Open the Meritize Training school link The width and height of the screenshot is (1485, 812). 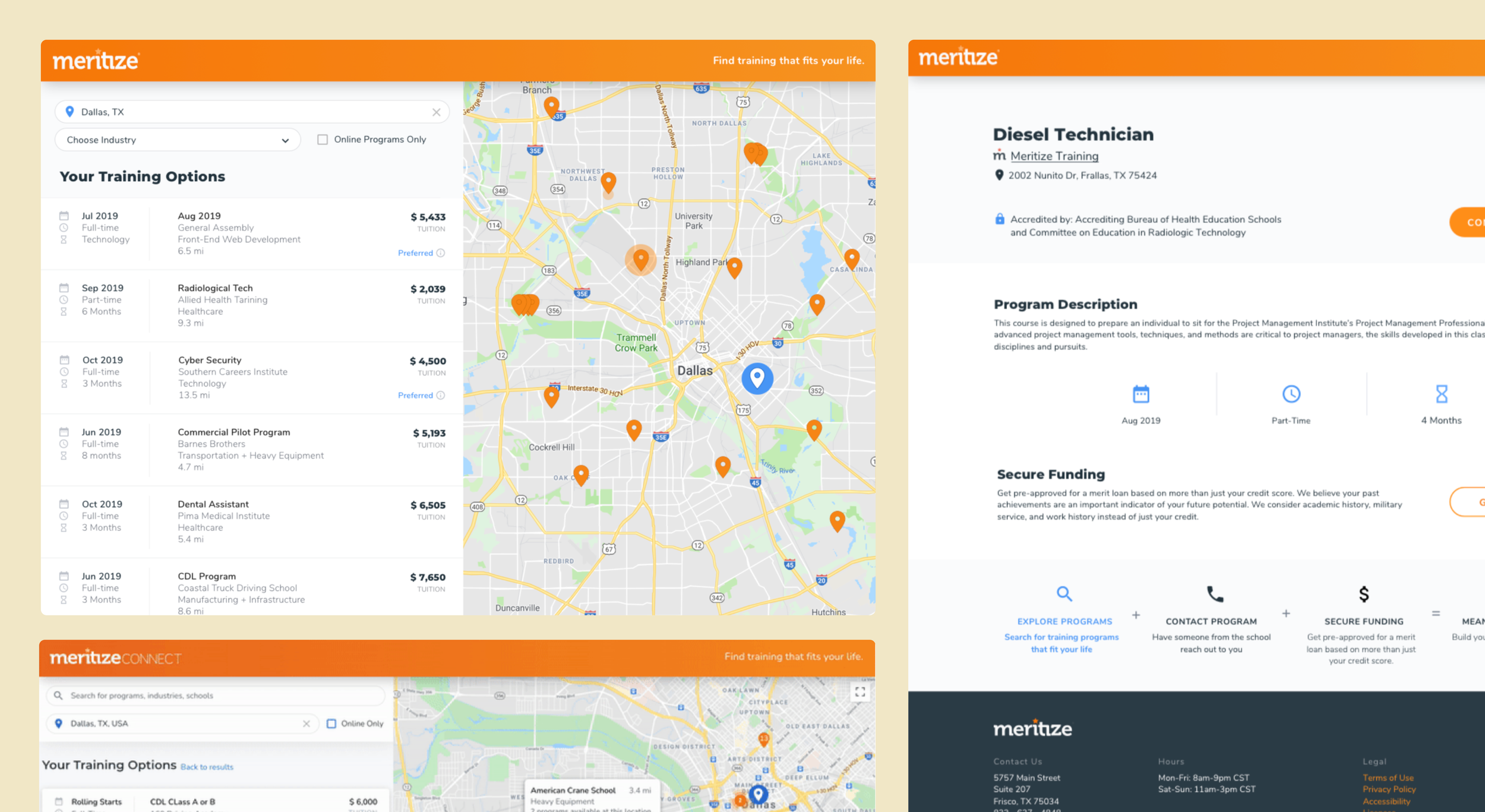pos(1054,156)
